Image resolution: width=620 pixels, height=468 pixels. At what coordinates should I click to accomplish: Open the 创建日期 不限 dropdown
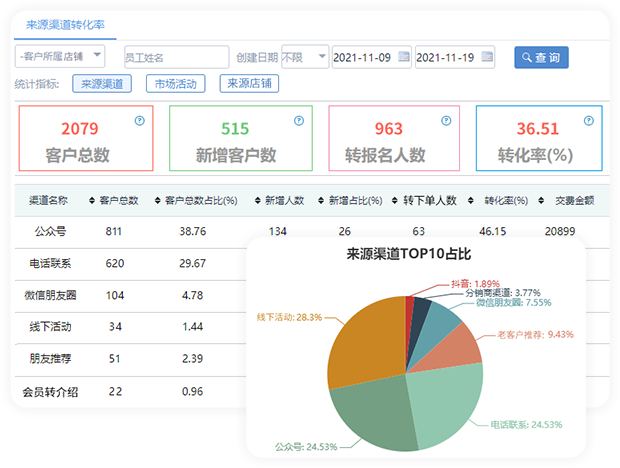point(304,57)
